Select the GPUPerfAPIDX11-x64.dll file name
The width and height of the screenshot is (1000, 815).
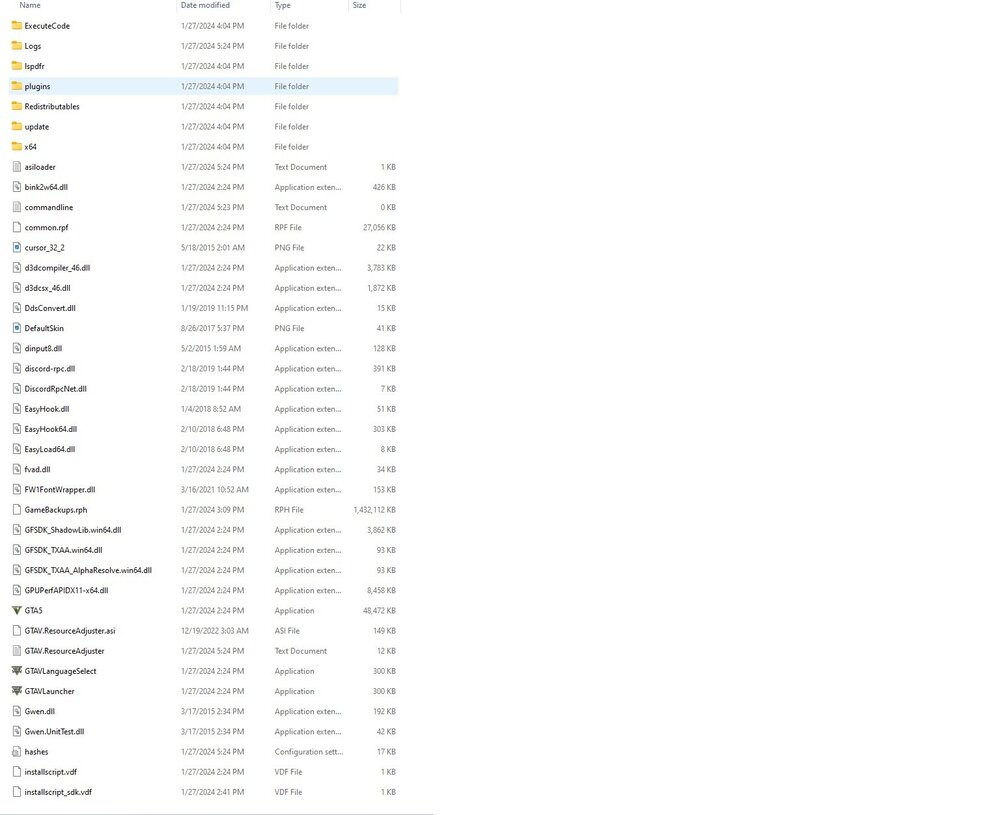click(x=66, y=591)
